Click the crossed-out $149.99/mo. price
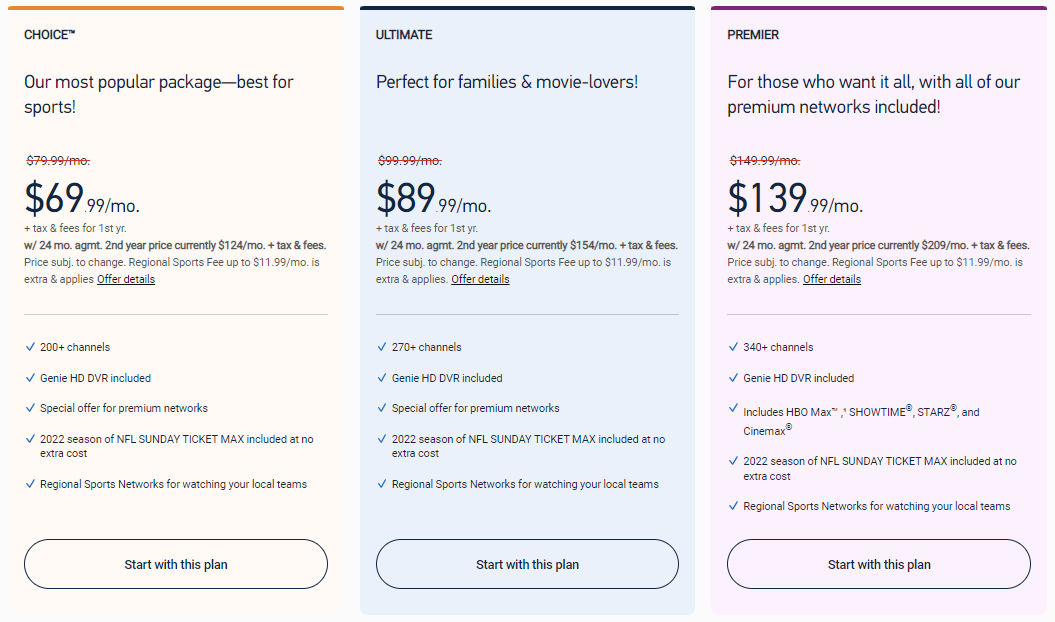 coord(764,161)
